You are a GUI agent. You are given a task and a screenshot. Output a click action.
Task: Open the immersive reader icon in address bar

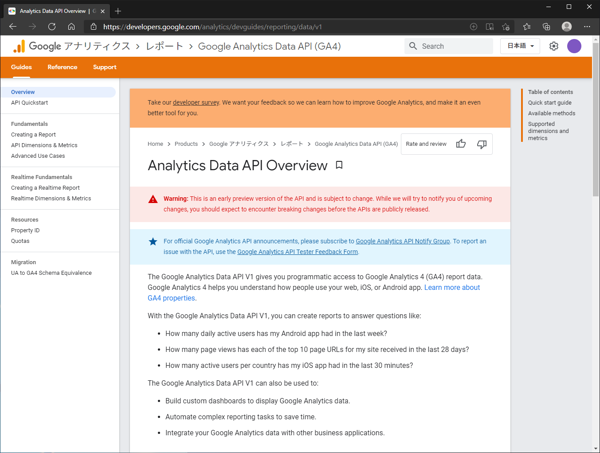[x=489, y=27]
